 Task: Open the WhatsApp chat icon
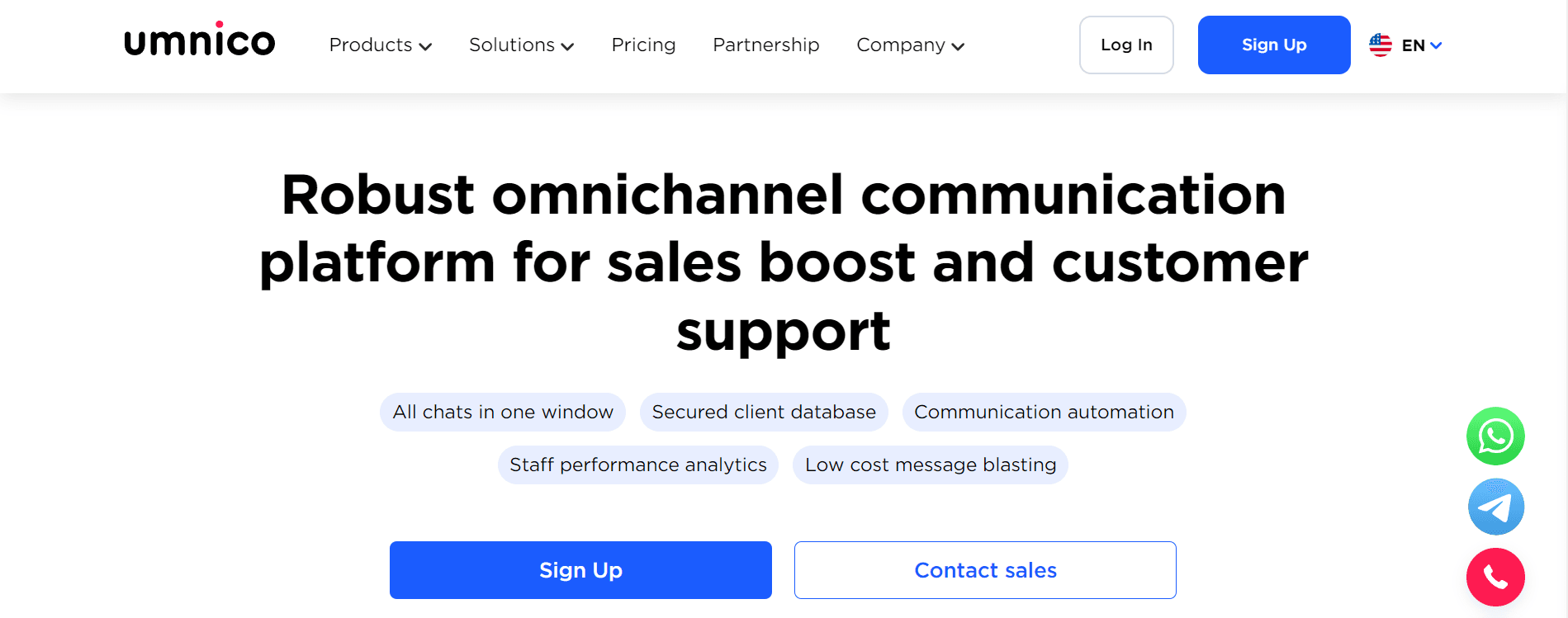1495,436
